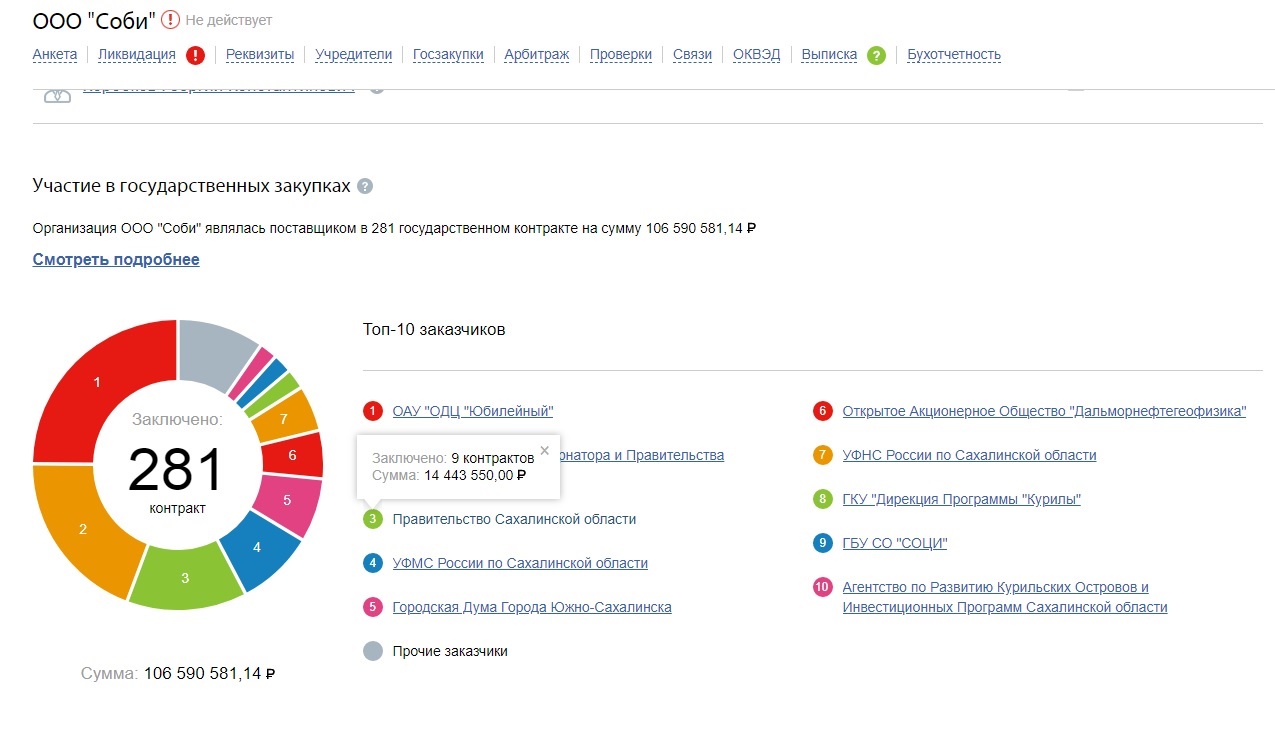Select orange segment 2 of donut chart
Image resolution: width=1275 pixels, height=750 pixels.
83,528
